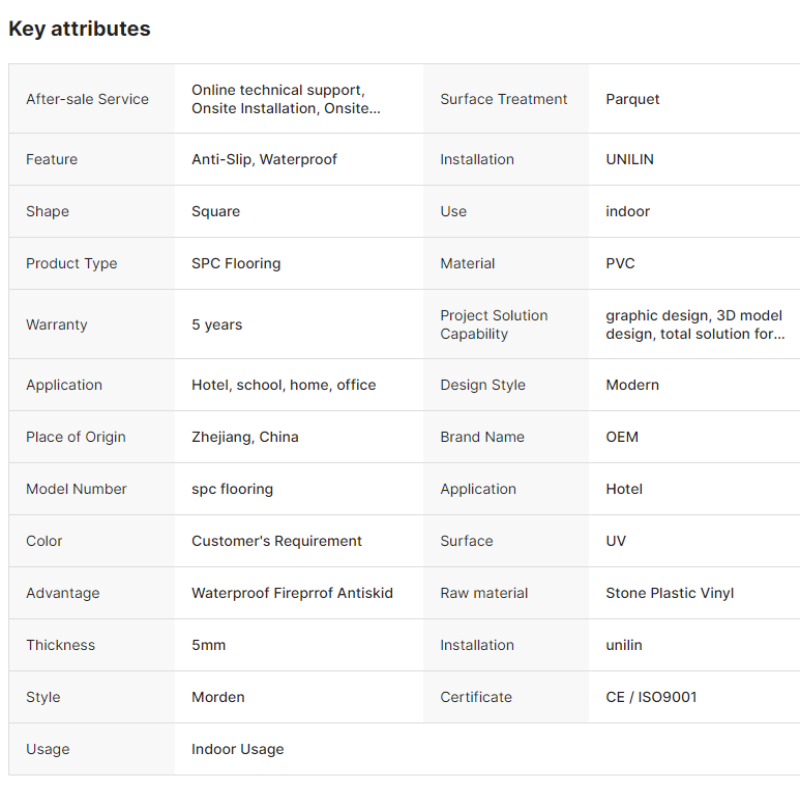Click the "Key attributes" heading
Viewport: 800px width, 800px height.
(80, 29)
